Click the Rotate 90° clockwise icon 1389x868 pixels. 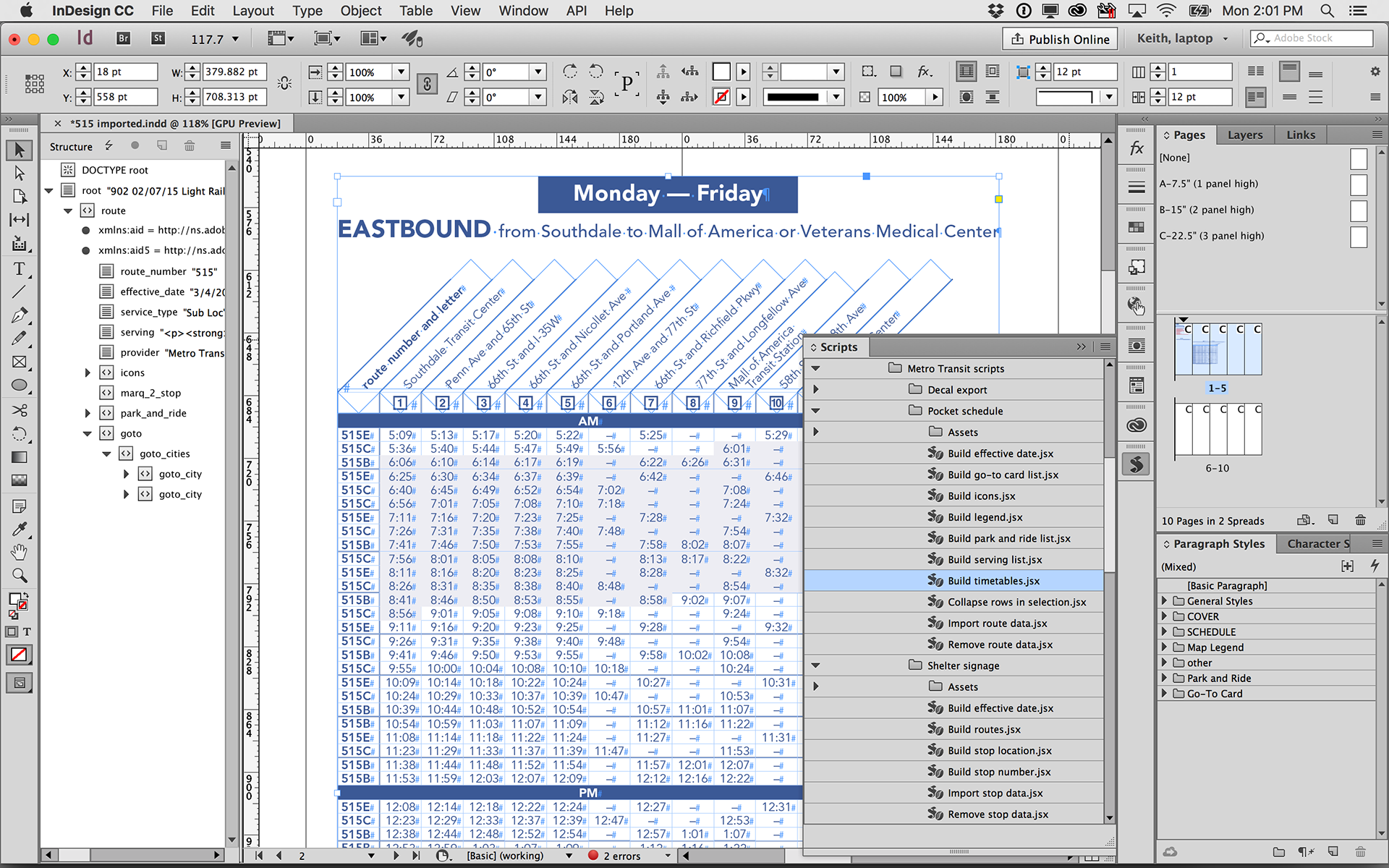[x=570, y=72]
